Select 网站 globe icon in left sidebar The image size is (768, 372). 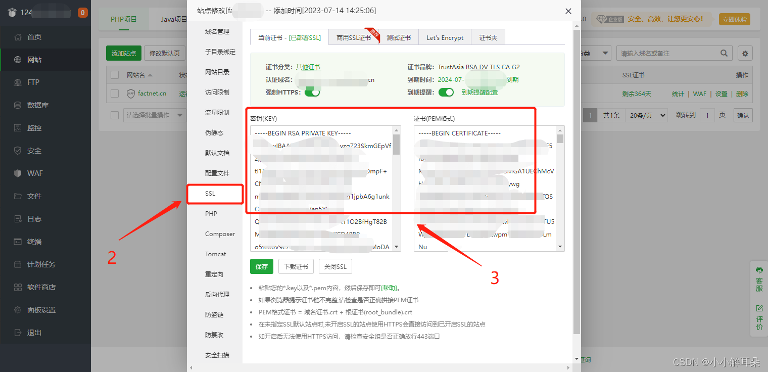coord(18,60)
